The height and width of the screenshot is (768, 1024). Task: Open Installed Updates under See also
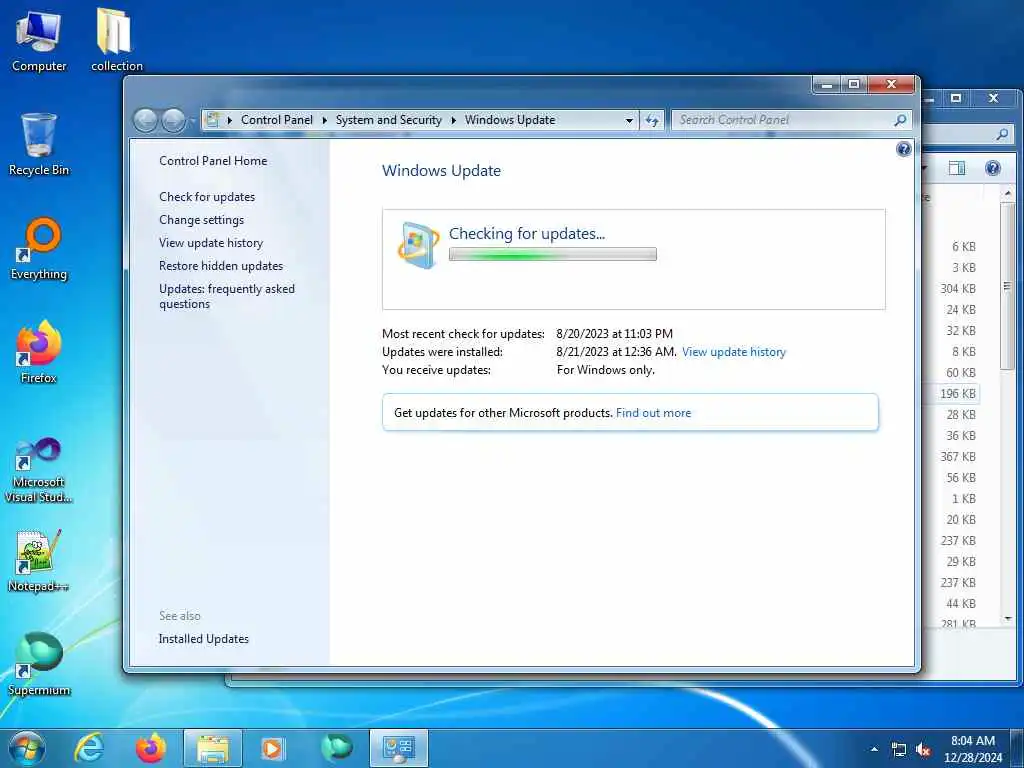(x=204, y=639)
